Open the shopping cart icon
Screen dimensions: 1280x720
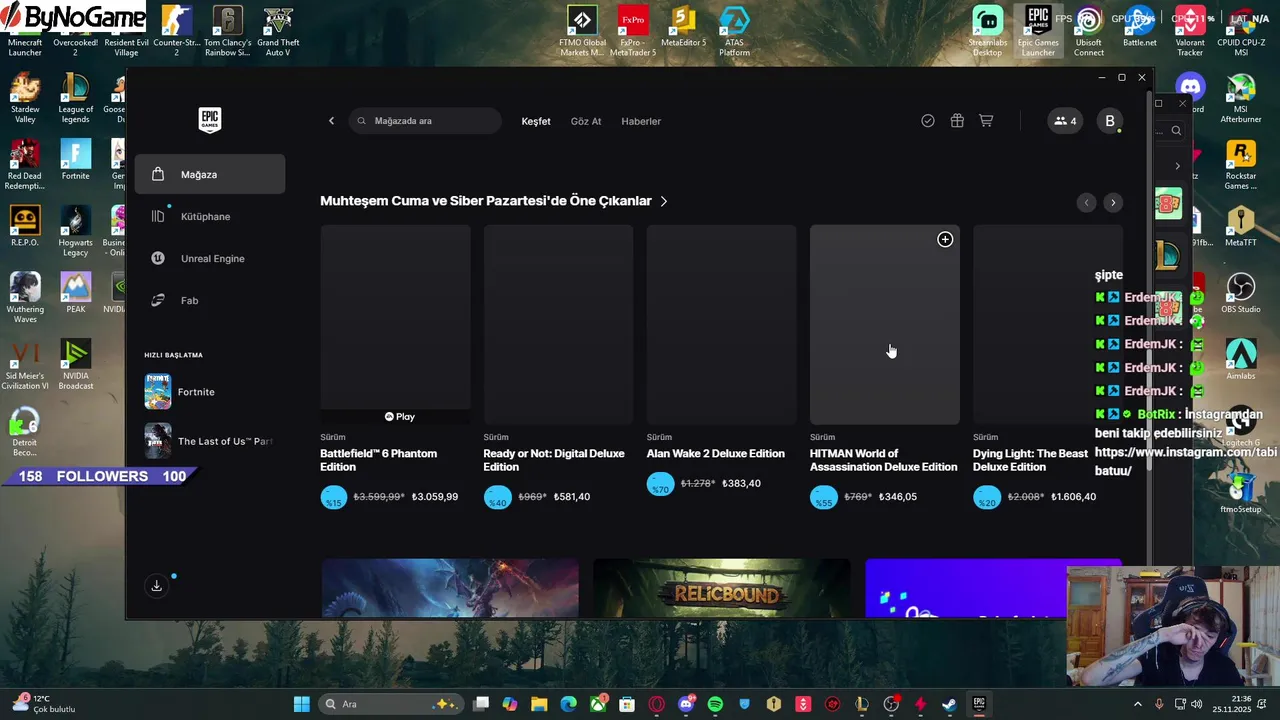(x=986, y=121)
